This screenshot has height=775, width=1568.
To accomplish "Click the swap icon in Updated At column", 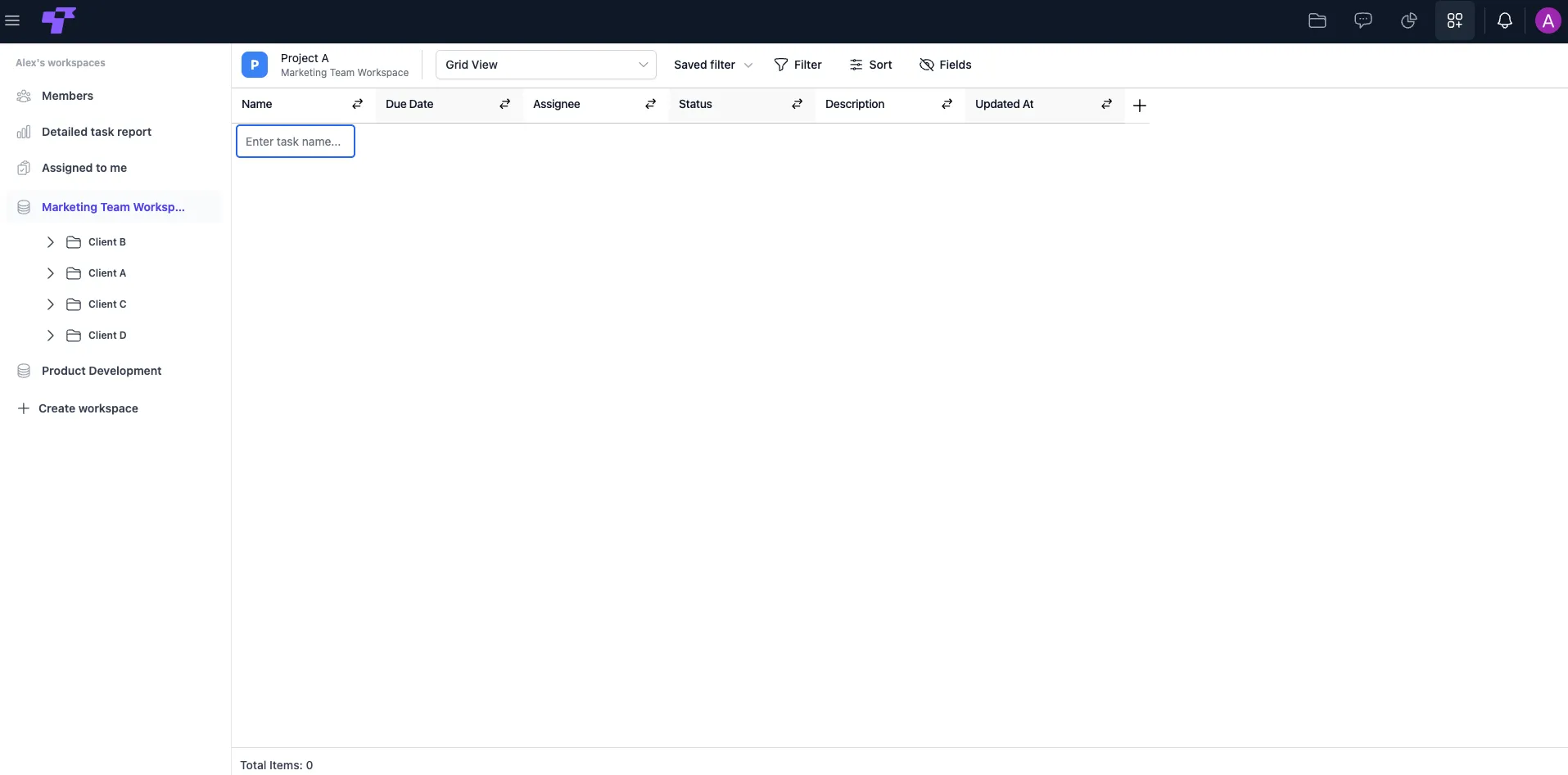I will (1107, 104).
